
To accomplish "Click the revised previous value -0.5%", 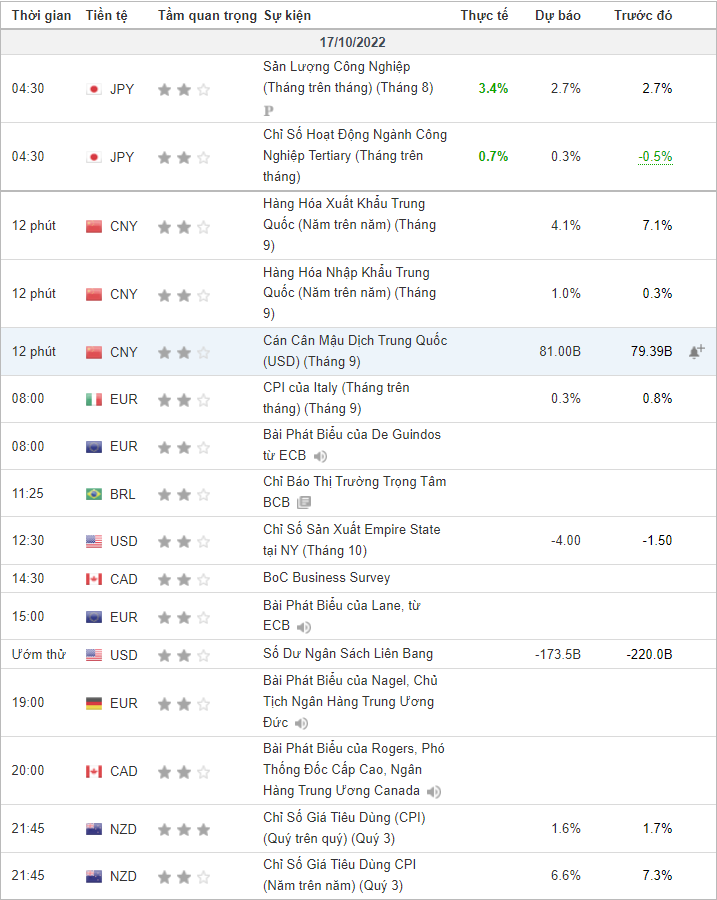I will (x=655, y=157).
